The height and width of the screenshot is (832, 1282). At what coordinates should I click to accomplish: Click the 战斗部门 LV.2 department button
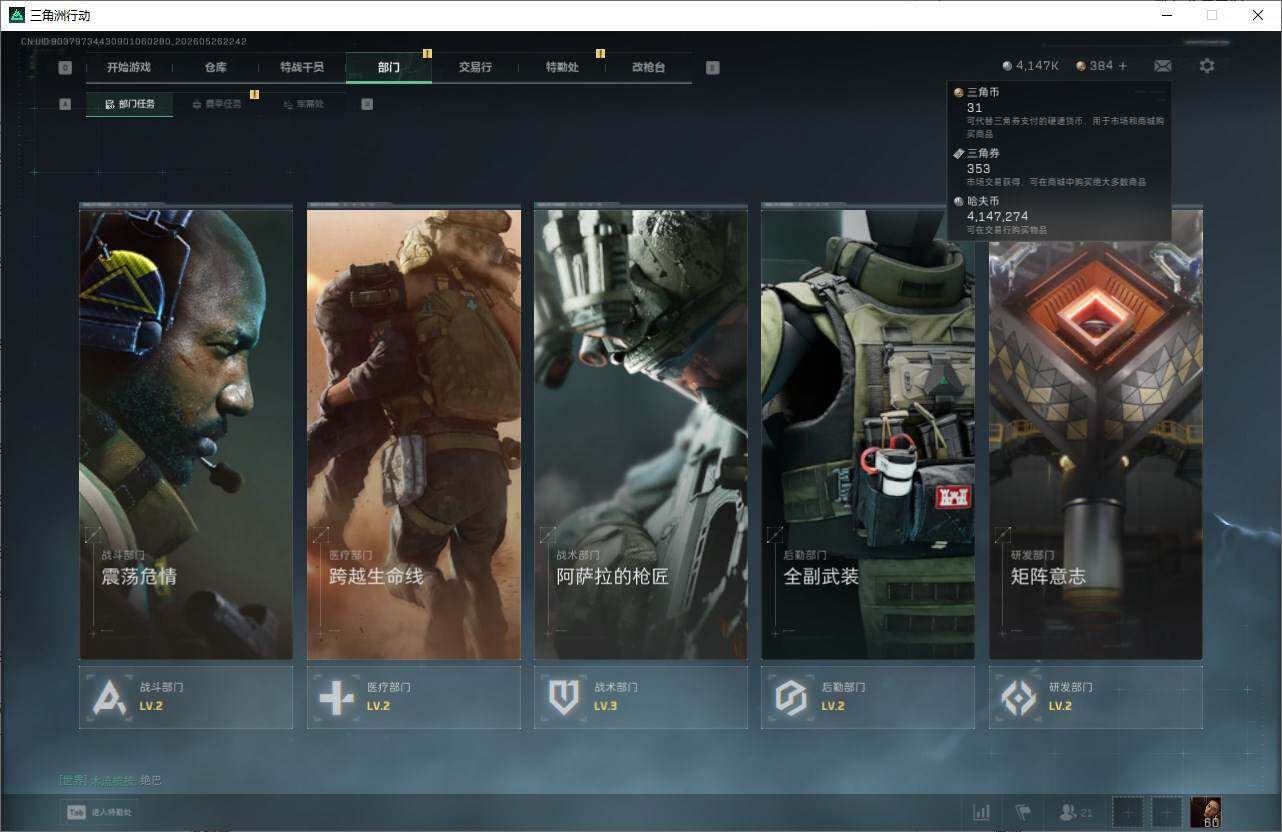pos(186,697)
